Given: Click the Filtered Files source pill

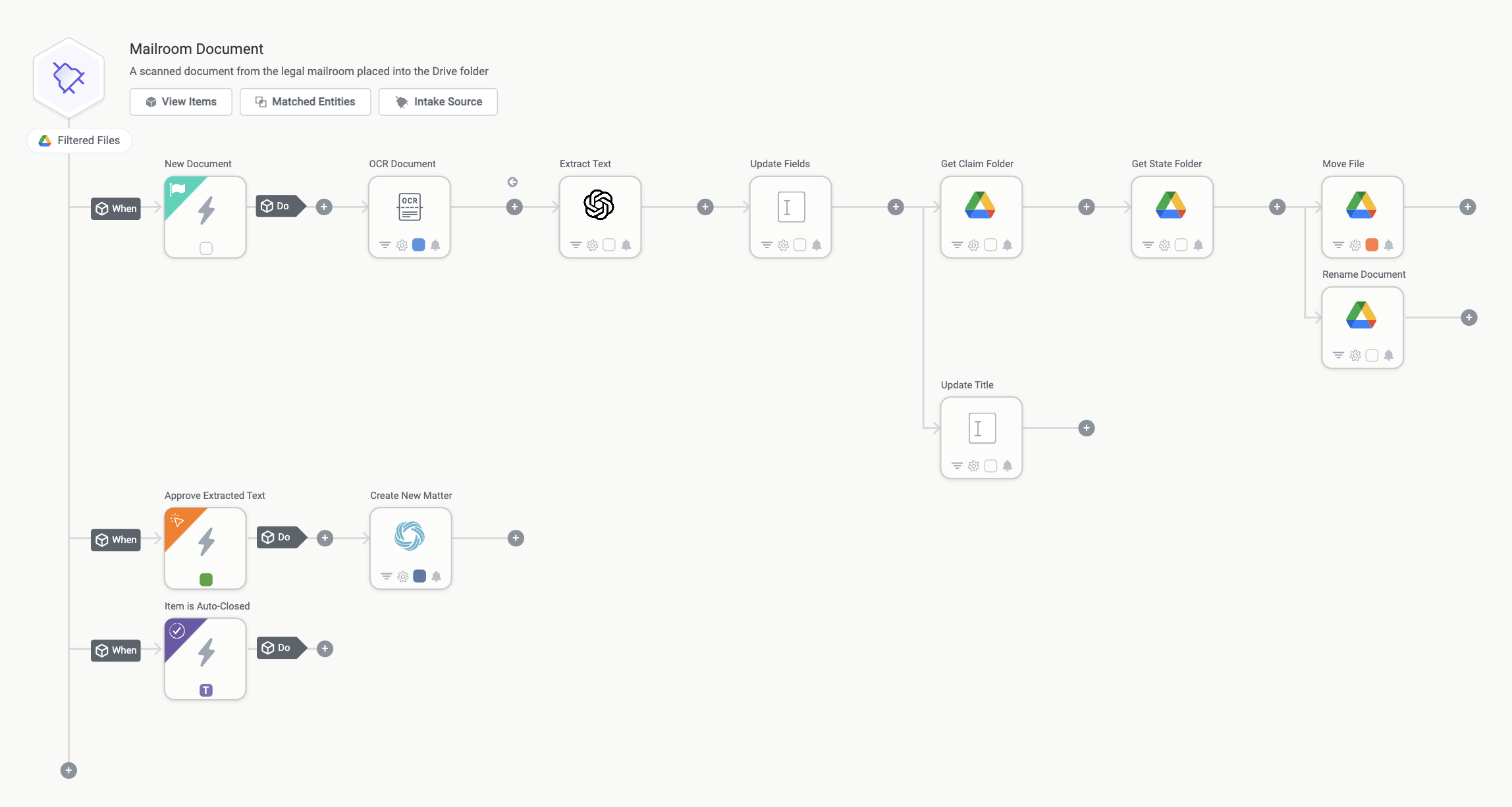Looking at the screenshot, I should coord(79,140).
